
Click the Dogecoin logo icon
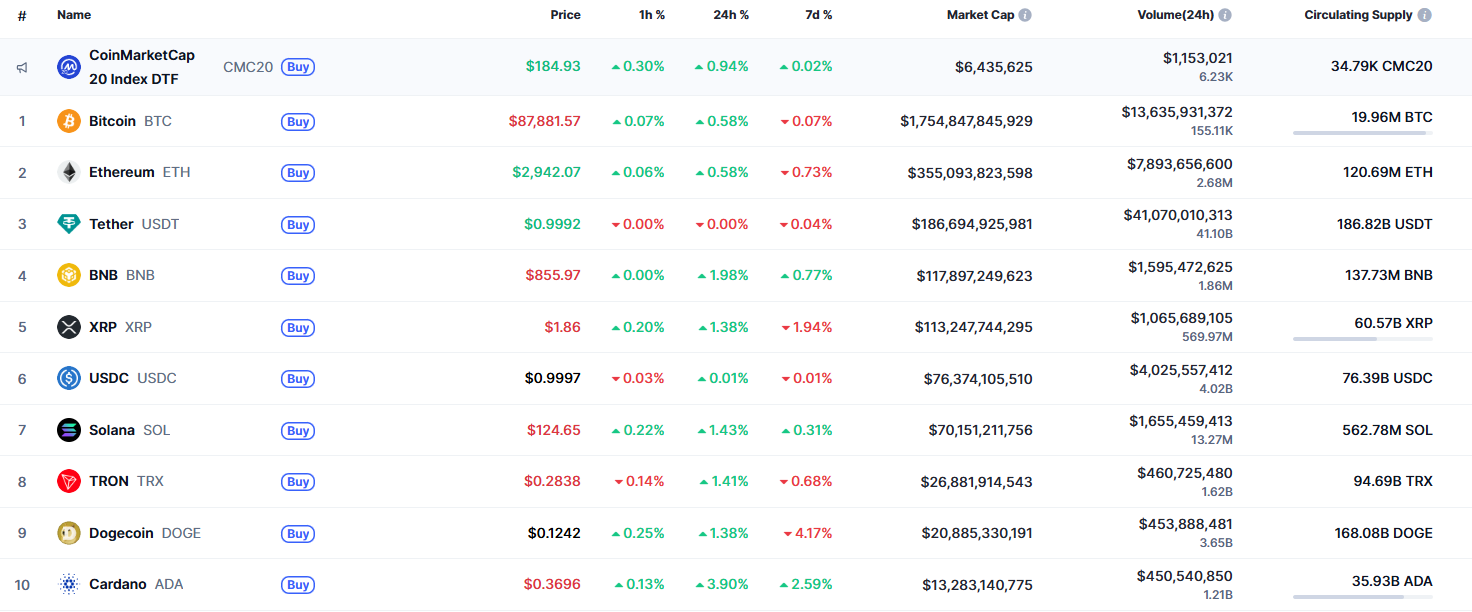coord(69,533)
